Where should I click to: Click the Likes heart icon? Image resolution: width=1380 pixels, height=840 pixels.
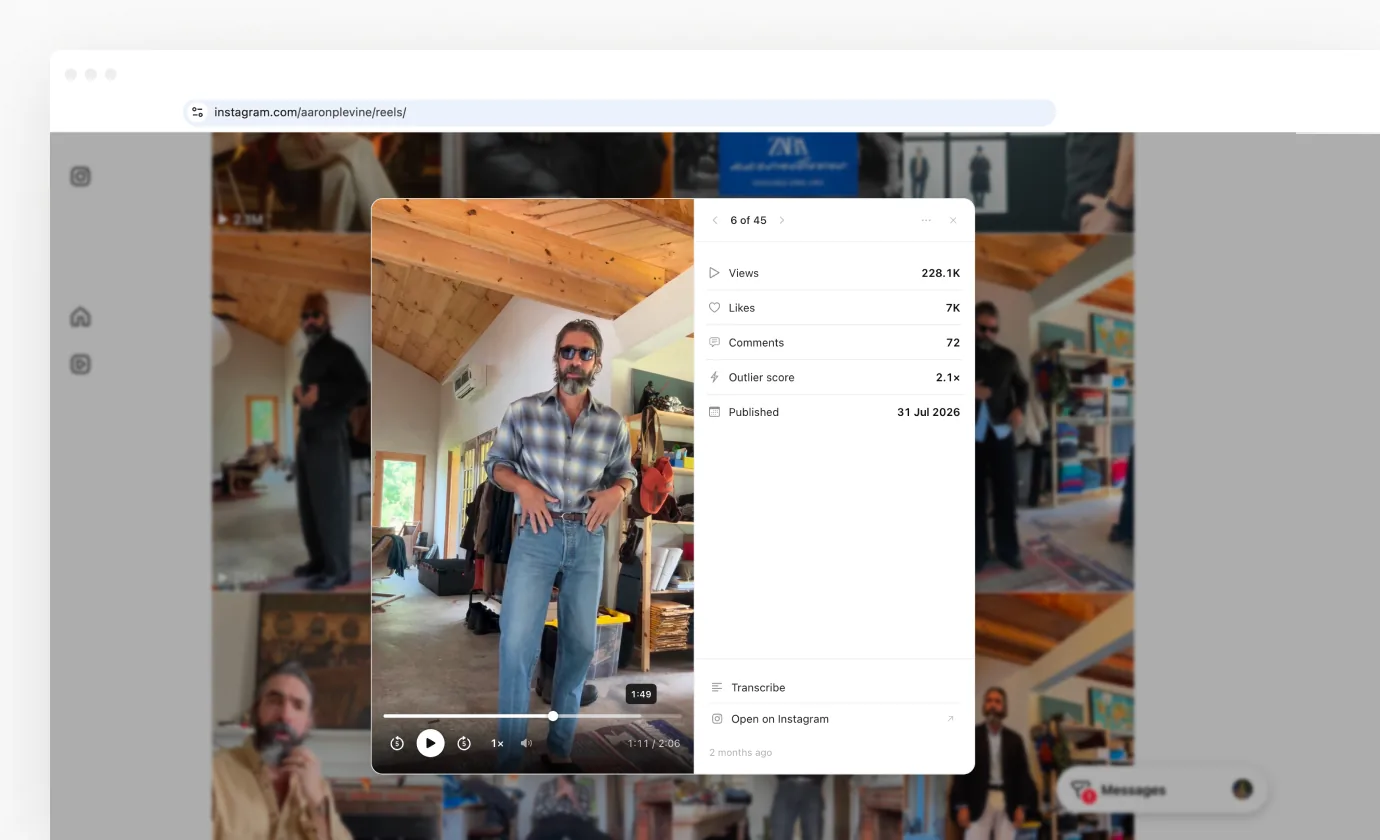pos(714,308)
